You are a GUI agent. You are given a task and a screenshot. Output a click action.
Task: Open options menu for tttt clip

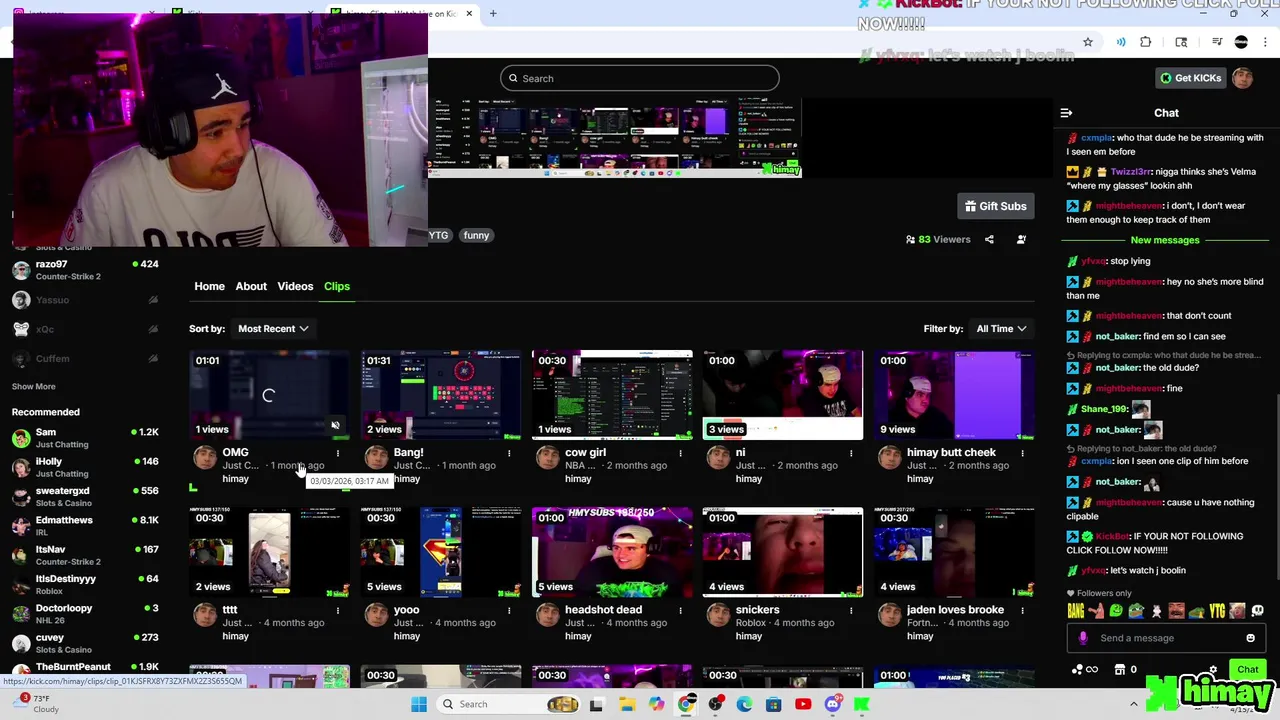338,610
